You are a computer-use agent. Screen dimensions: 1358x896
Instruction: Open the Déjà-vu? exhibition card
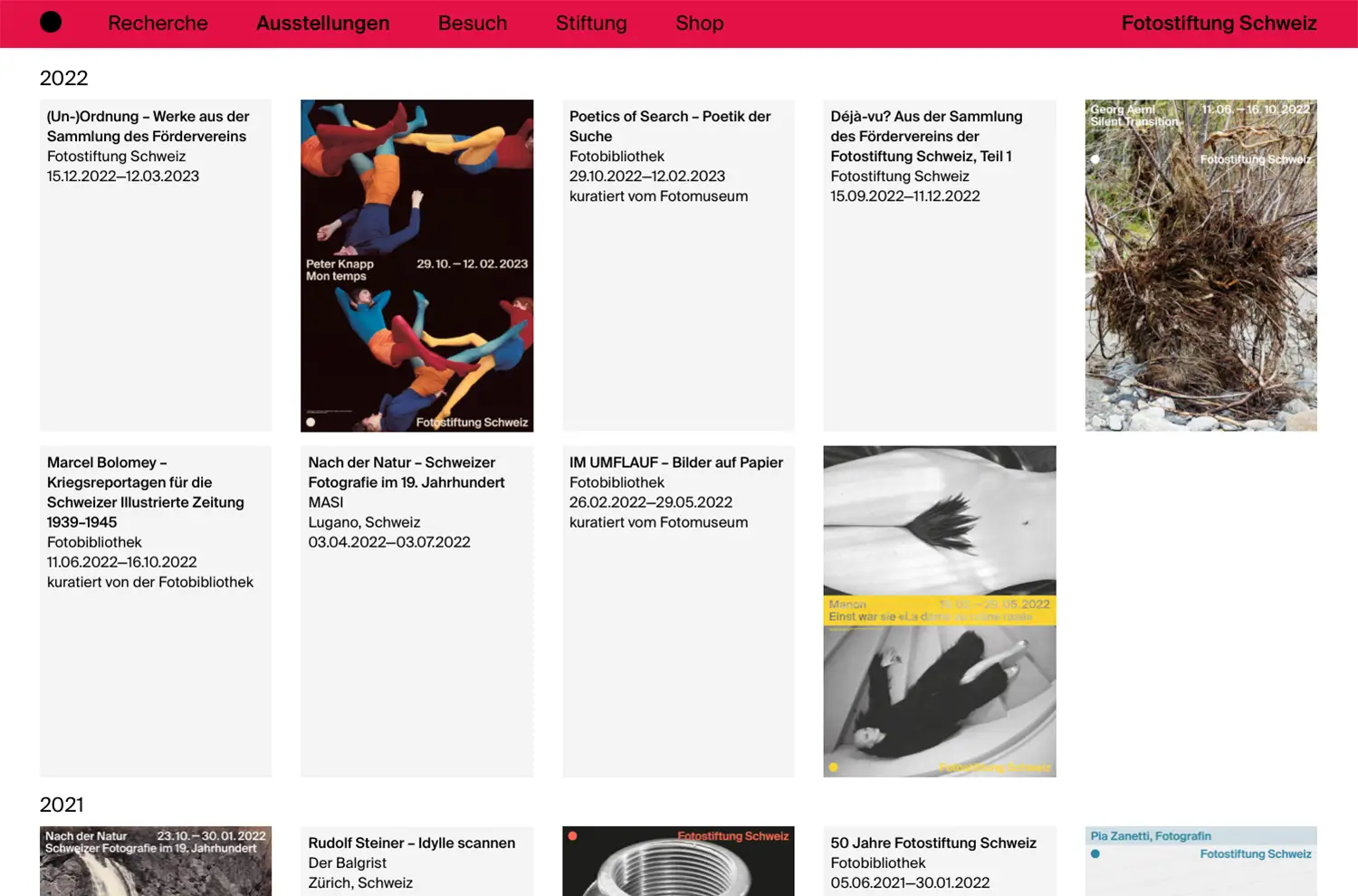tap(940, 265)
